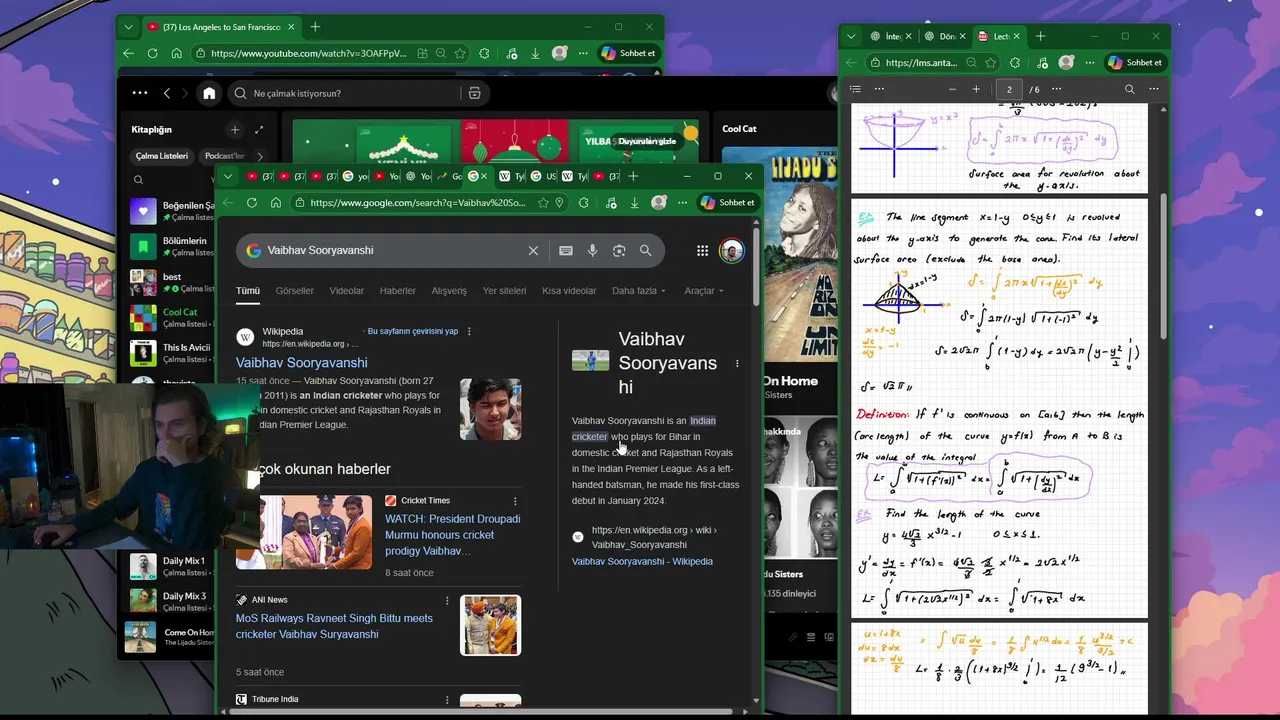1280x720 pixels.
Task: Open tab actions menu in PDF window
Action: [x=851, y=36]
